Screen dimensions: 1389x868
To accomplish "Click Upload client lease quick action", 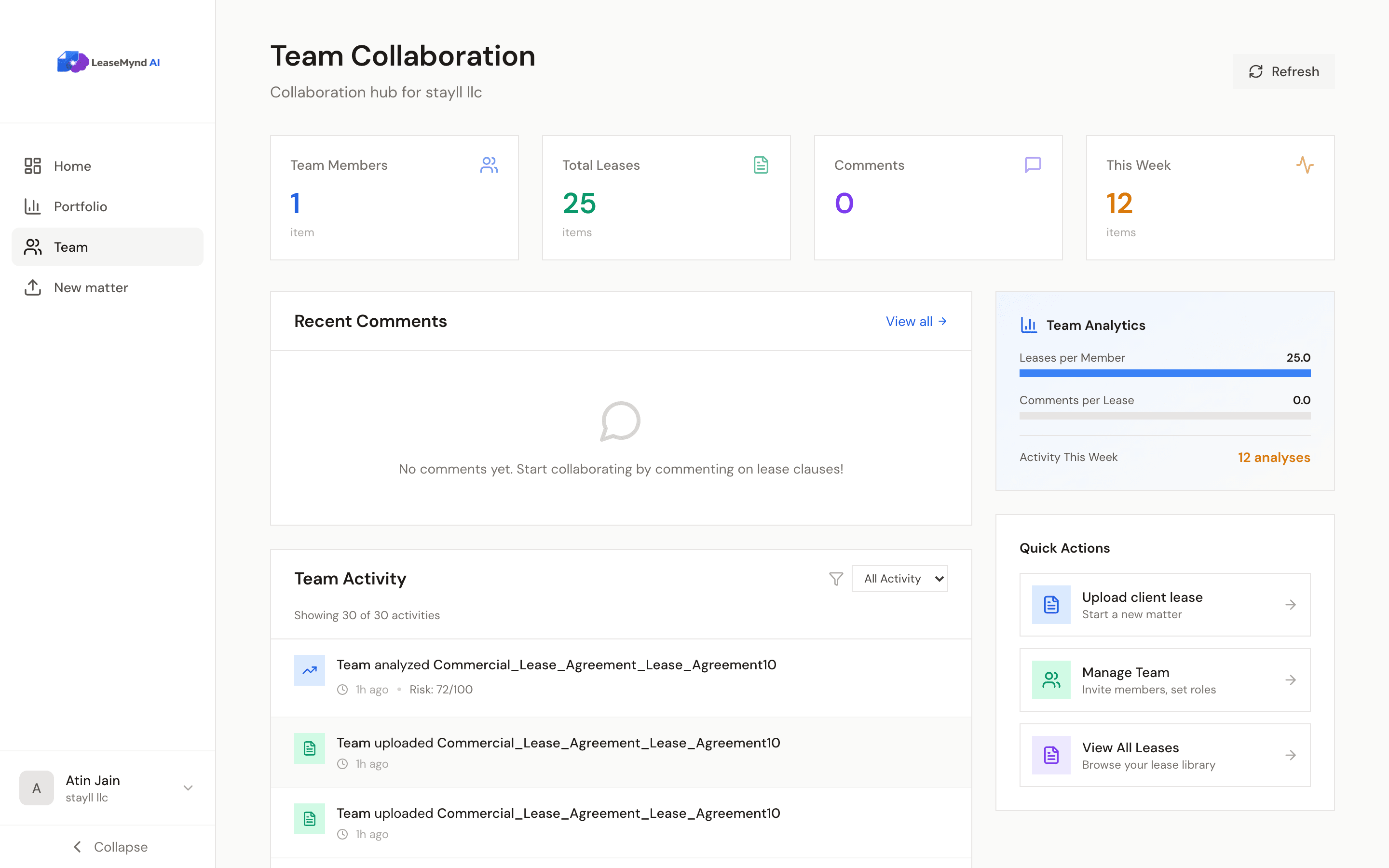I will (1165, 605).
